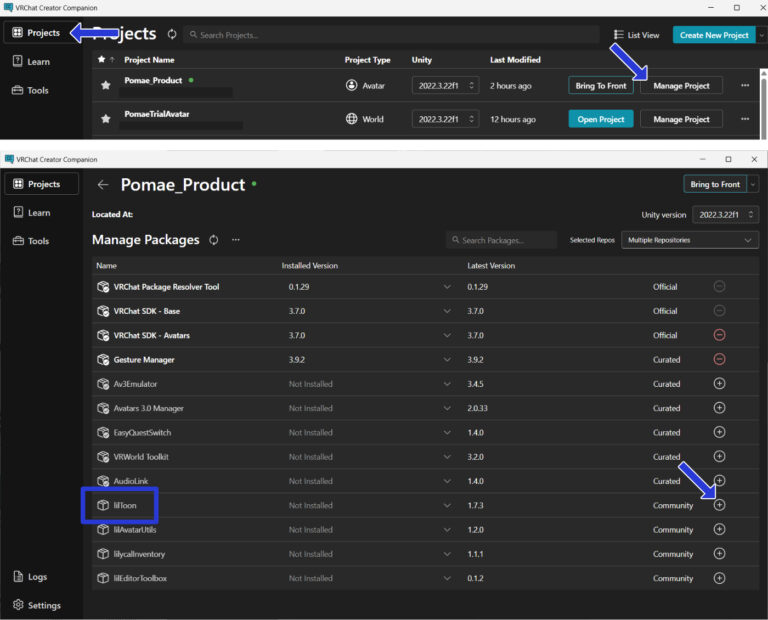Open Logs in the left sidebar

30,577
